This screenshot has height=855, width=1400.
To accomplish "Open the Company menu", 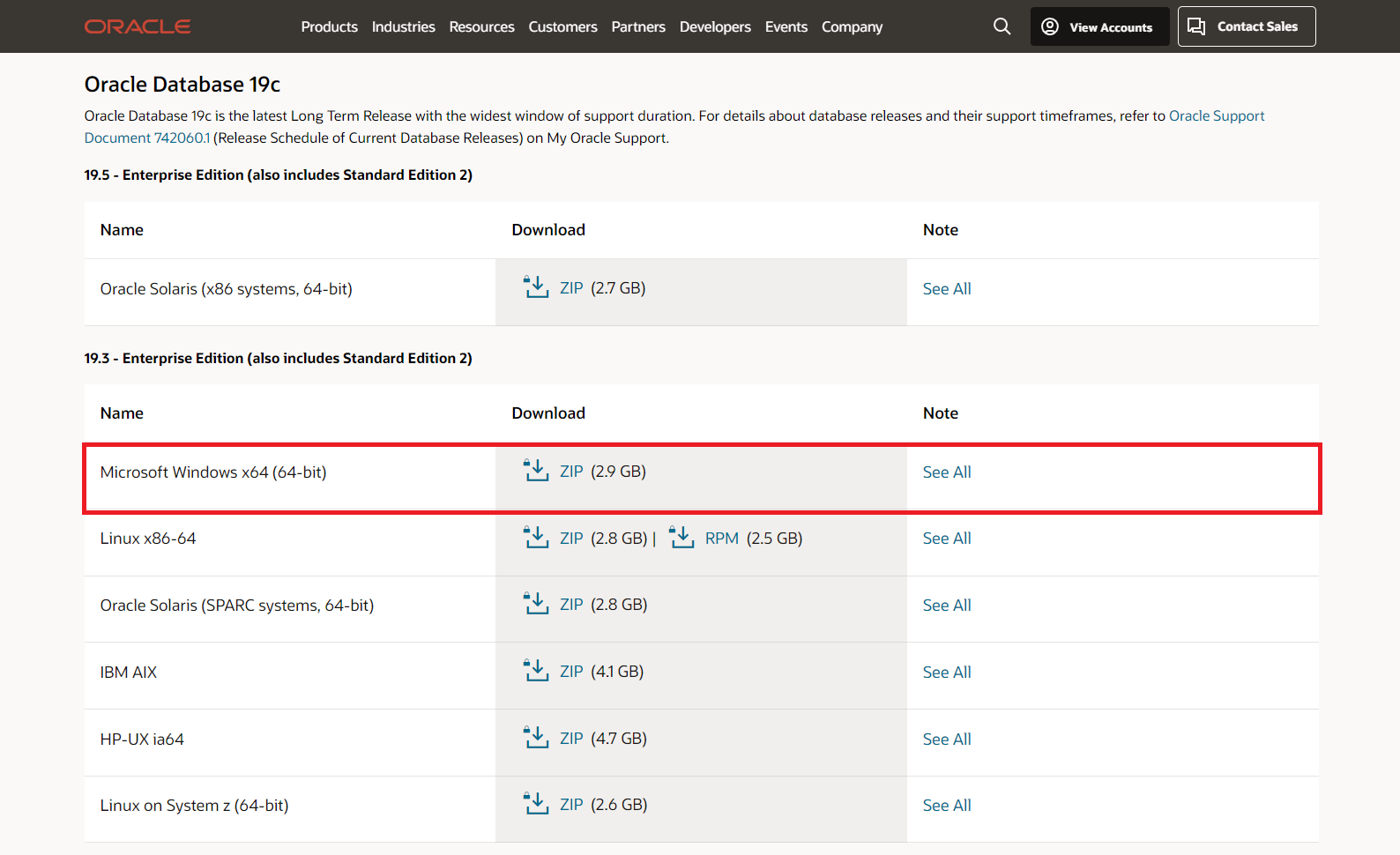I will tap(852, 26).
